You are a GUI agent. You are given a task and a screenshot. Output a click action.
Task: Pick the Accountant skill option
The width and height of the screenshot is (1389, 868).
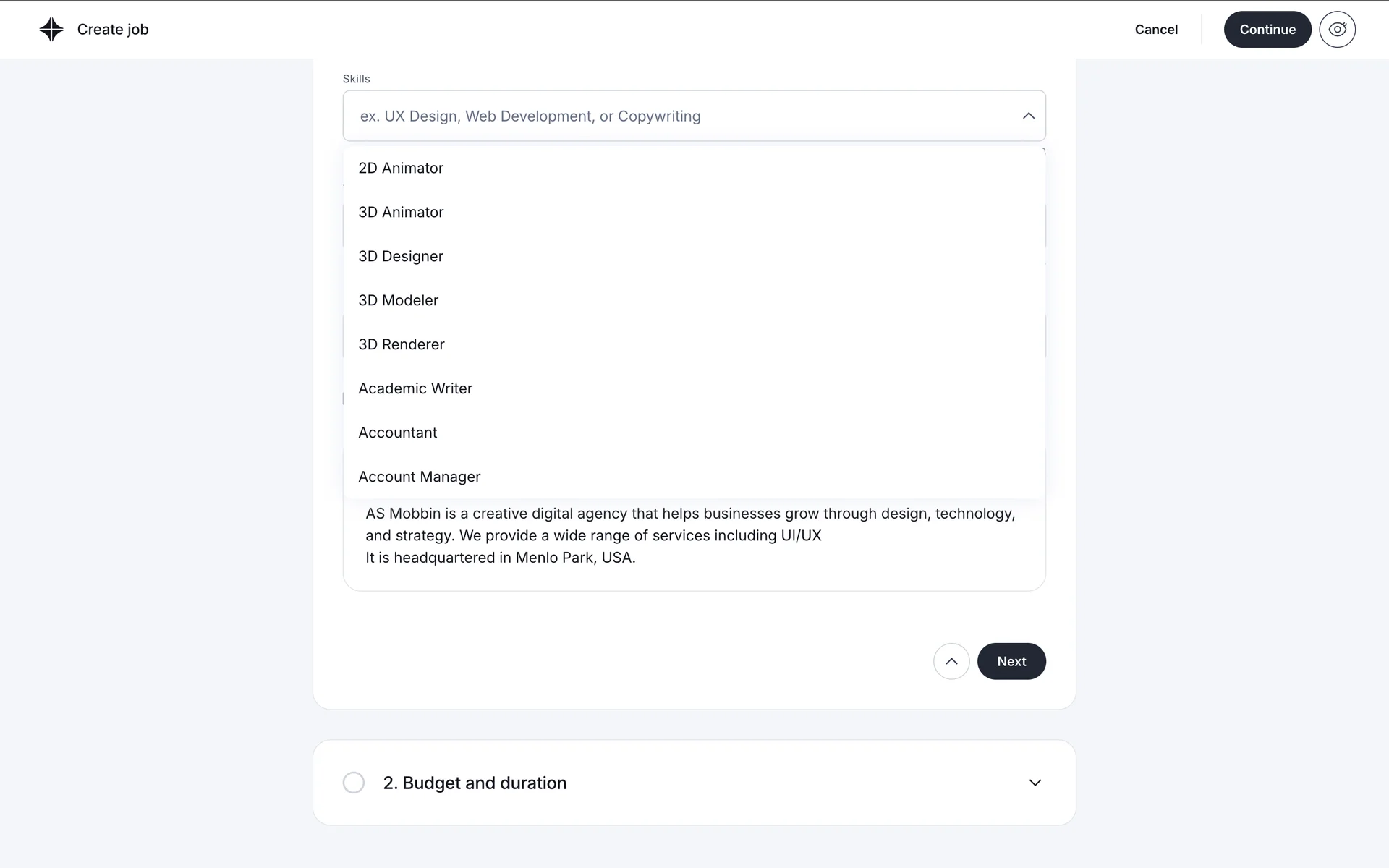(x=398, y=433)
